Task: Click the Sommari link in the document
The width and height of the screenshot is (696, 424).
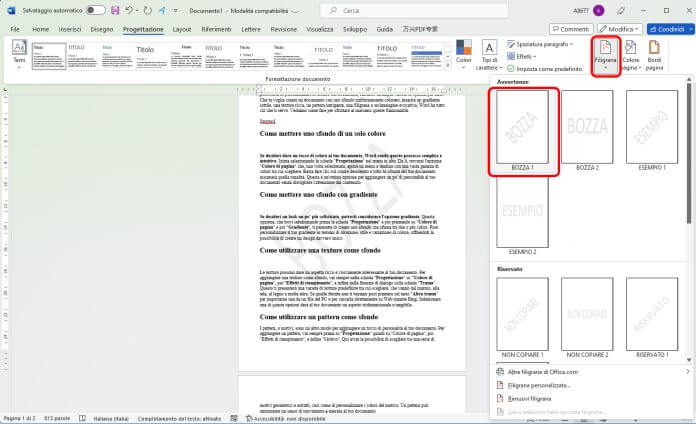Action: [x=267, y=121]
